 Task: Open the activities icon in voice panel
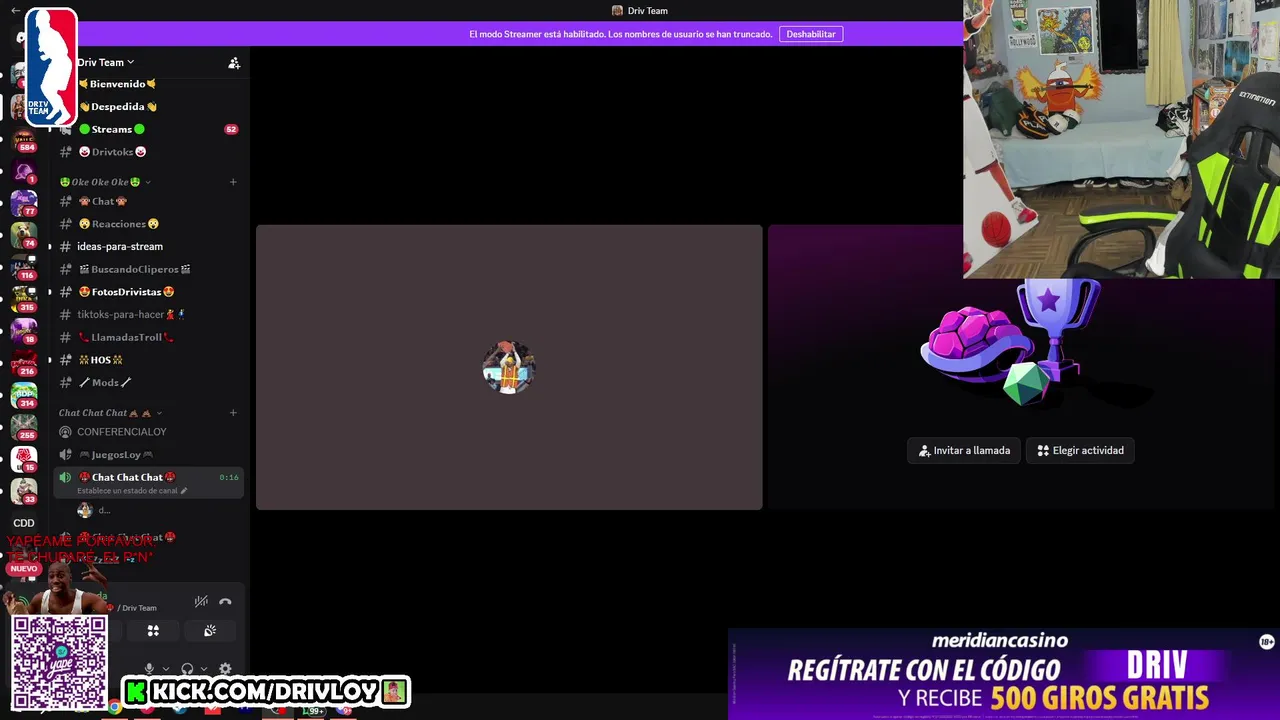coord(153,631)
